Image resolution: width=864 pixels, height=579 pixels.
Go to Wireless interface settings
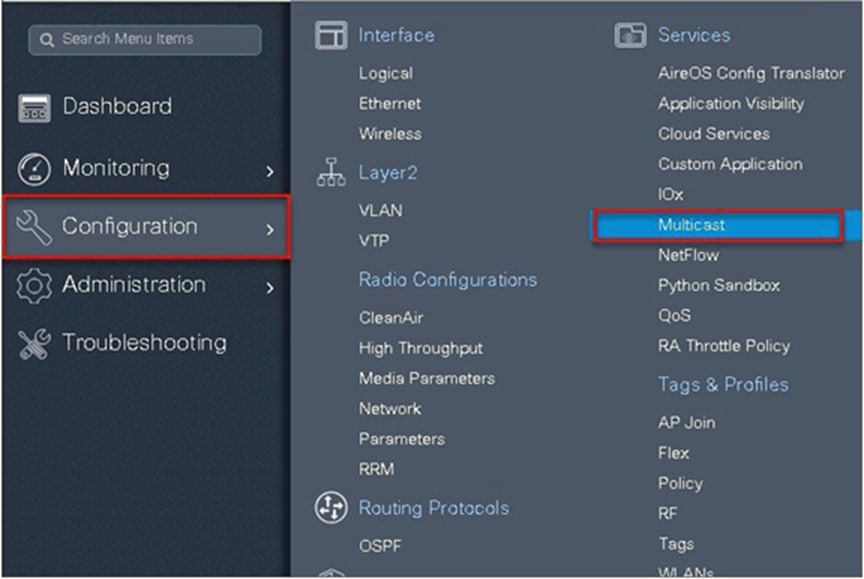tap(390, 134)
